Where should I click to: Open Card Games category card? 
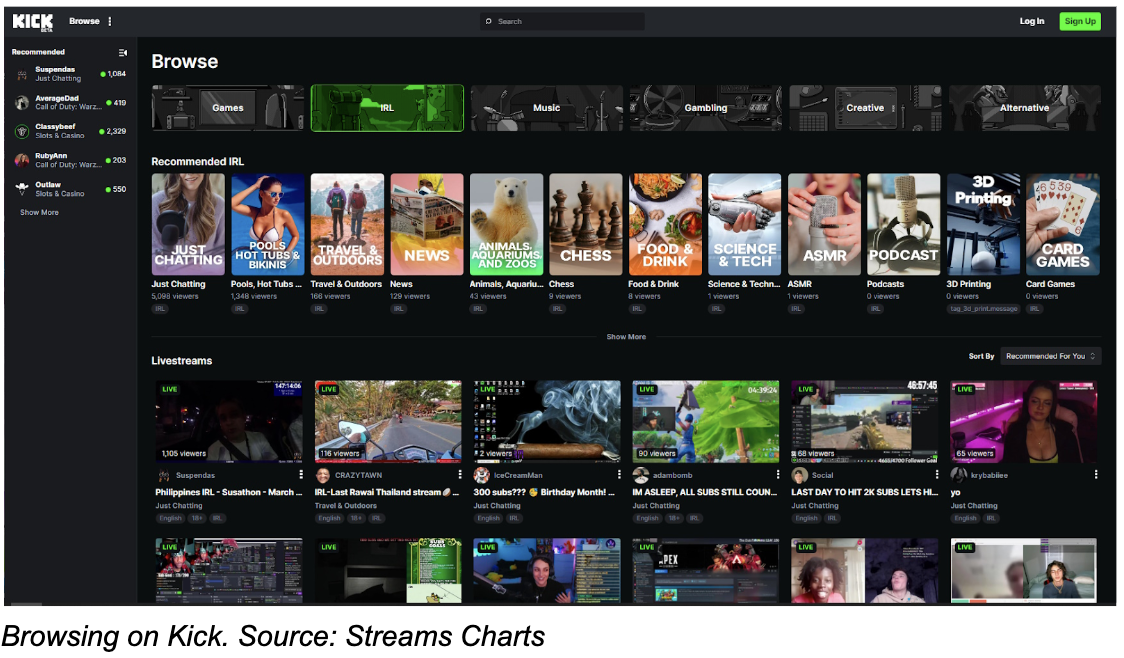tap(1062, 224)
